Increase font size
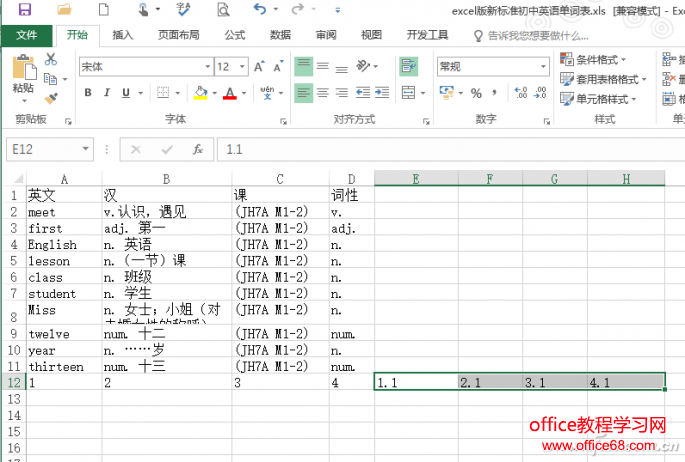 [x=259, y=67]
